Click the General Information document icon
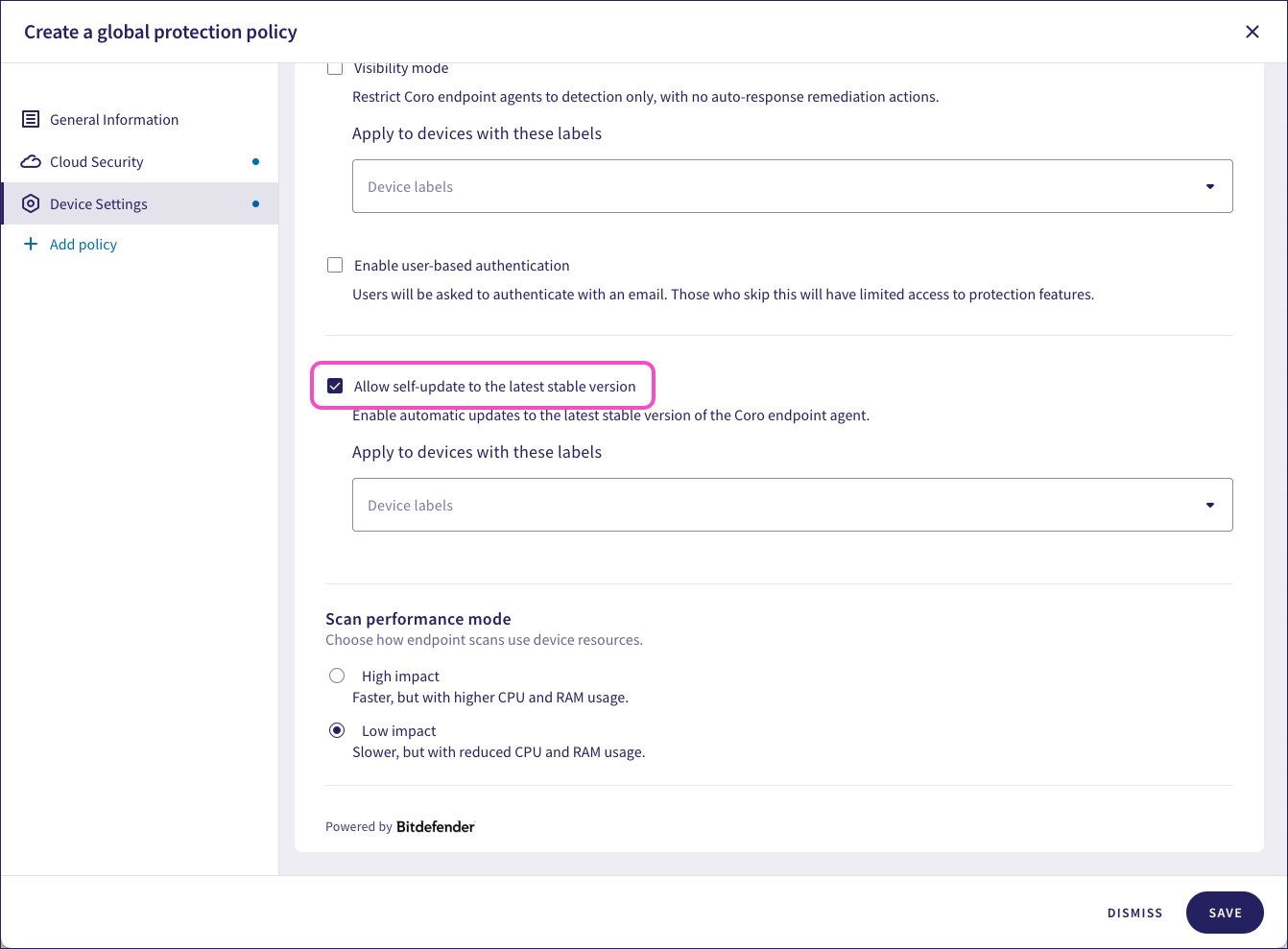 (x=31, y=119)
